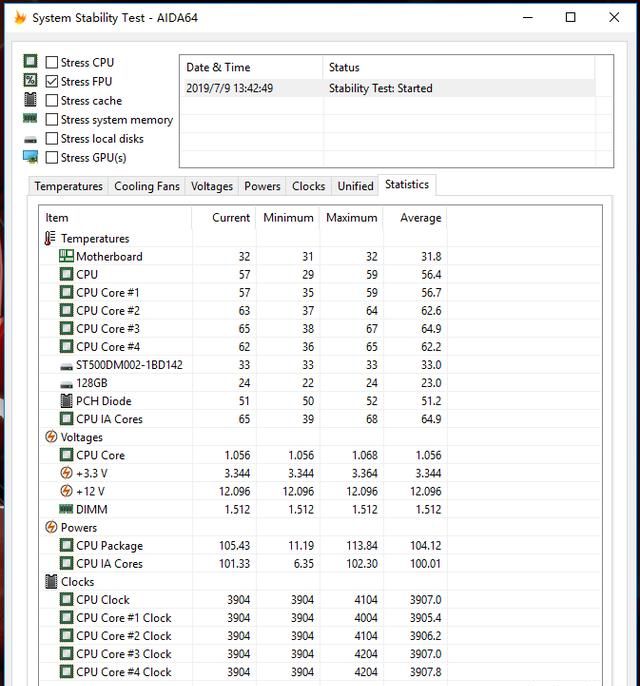Click the AIDA64 flame icon in title bar

(x=19, y=18)
